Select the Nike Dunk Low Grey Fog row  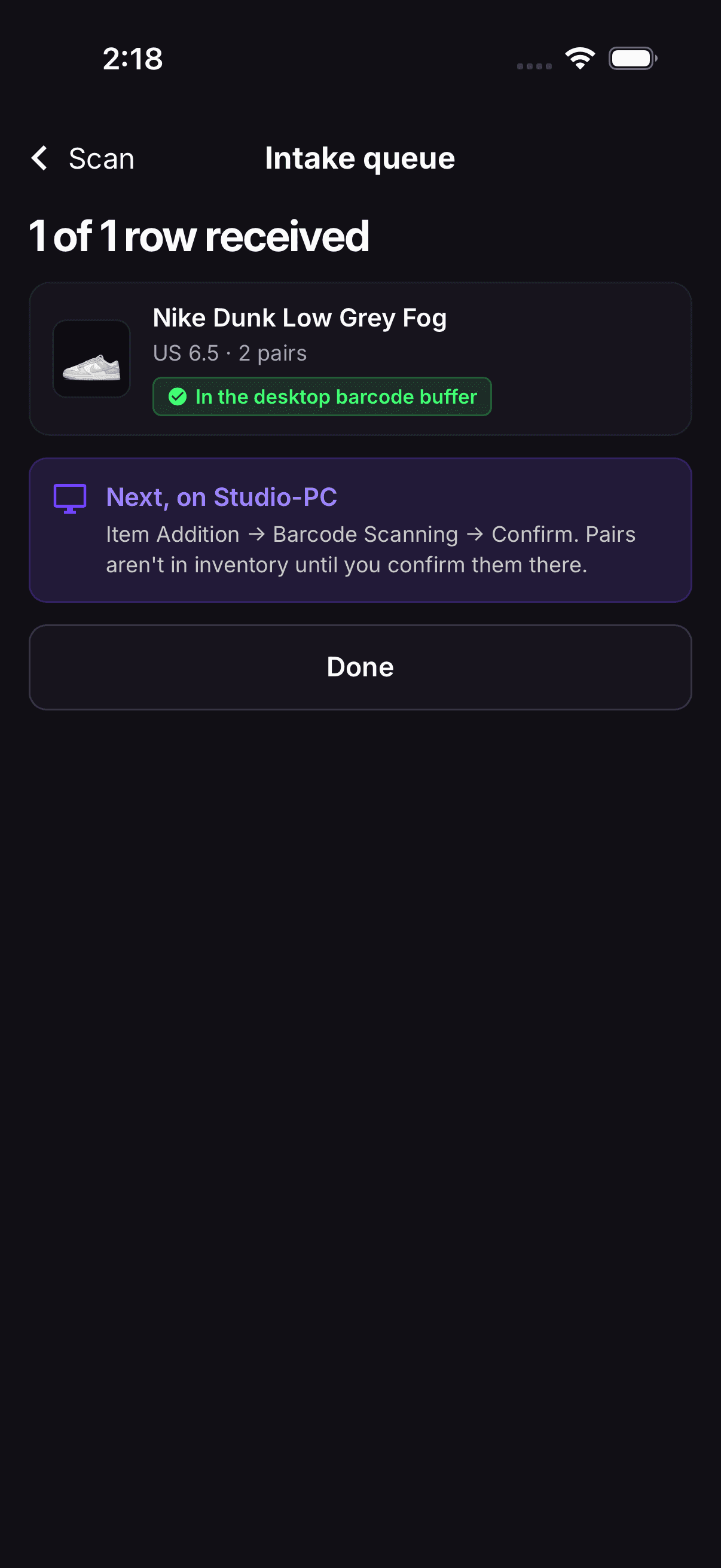(360, 359)
